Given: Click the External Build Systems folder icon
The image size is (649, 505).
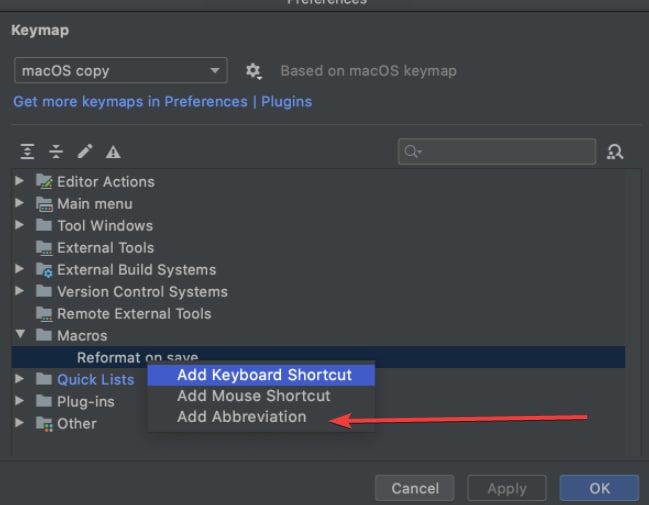Looking at the screenshot, I should [x=44, y=270].
